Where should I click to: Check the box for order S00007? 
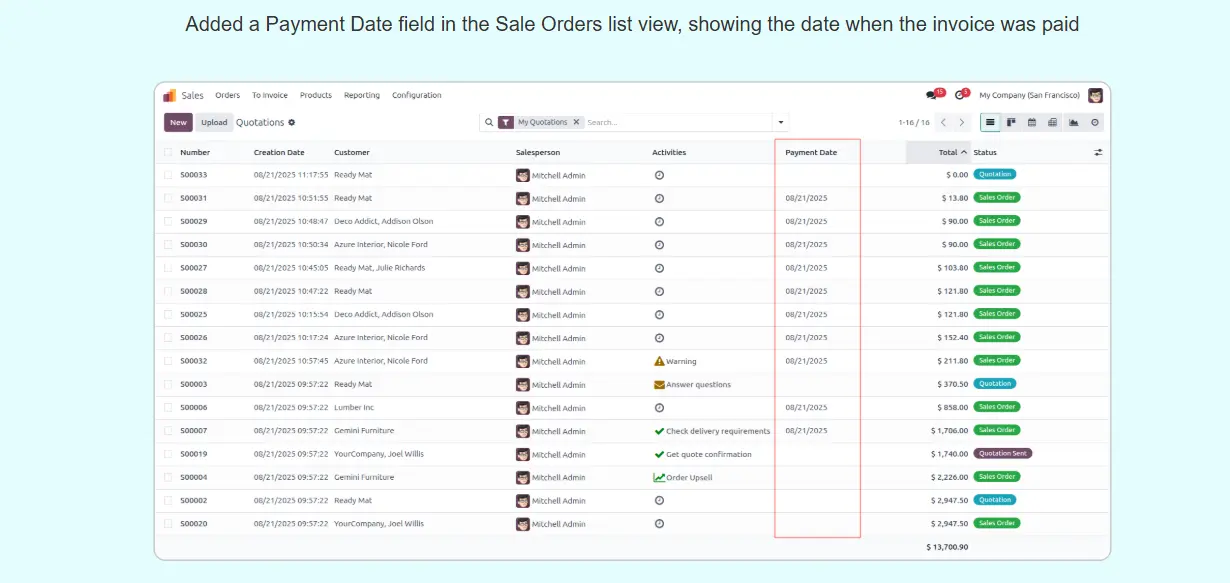pos(168,431)
